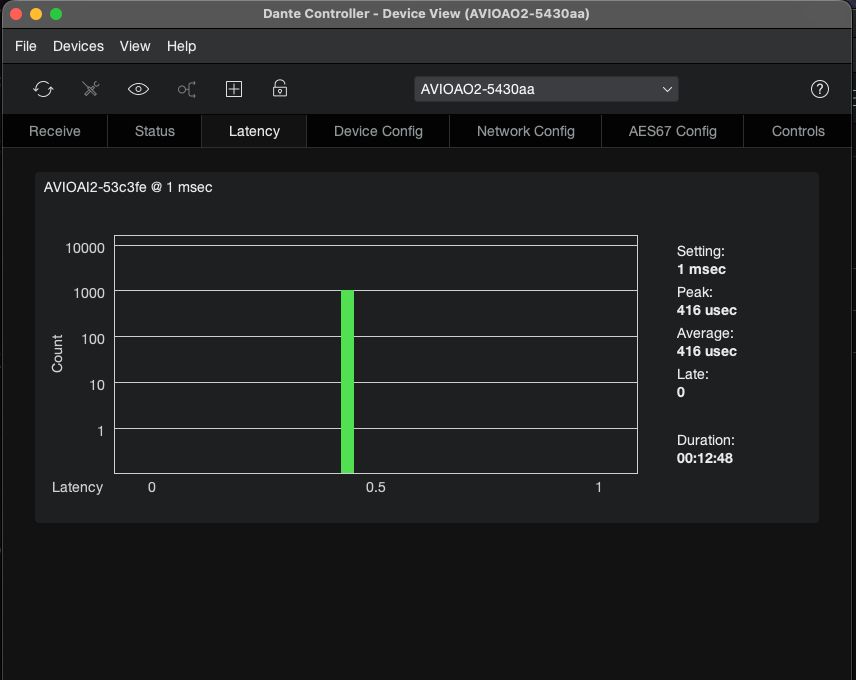Click the plus square web config icon
This screenshot has width=856, height=680.
[234, 89]
